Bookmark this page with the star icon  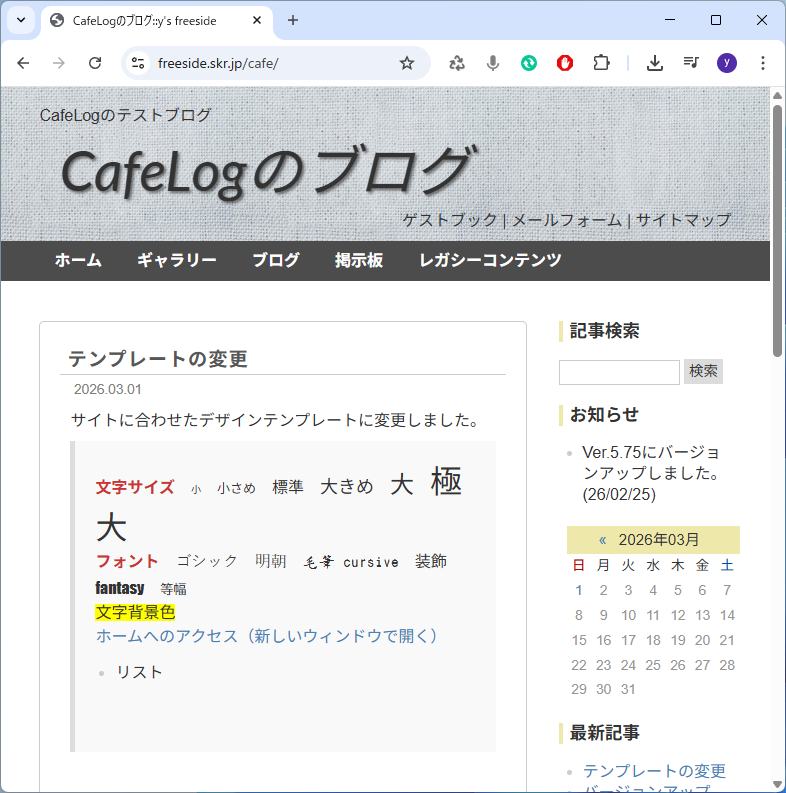tap(407, 63)
